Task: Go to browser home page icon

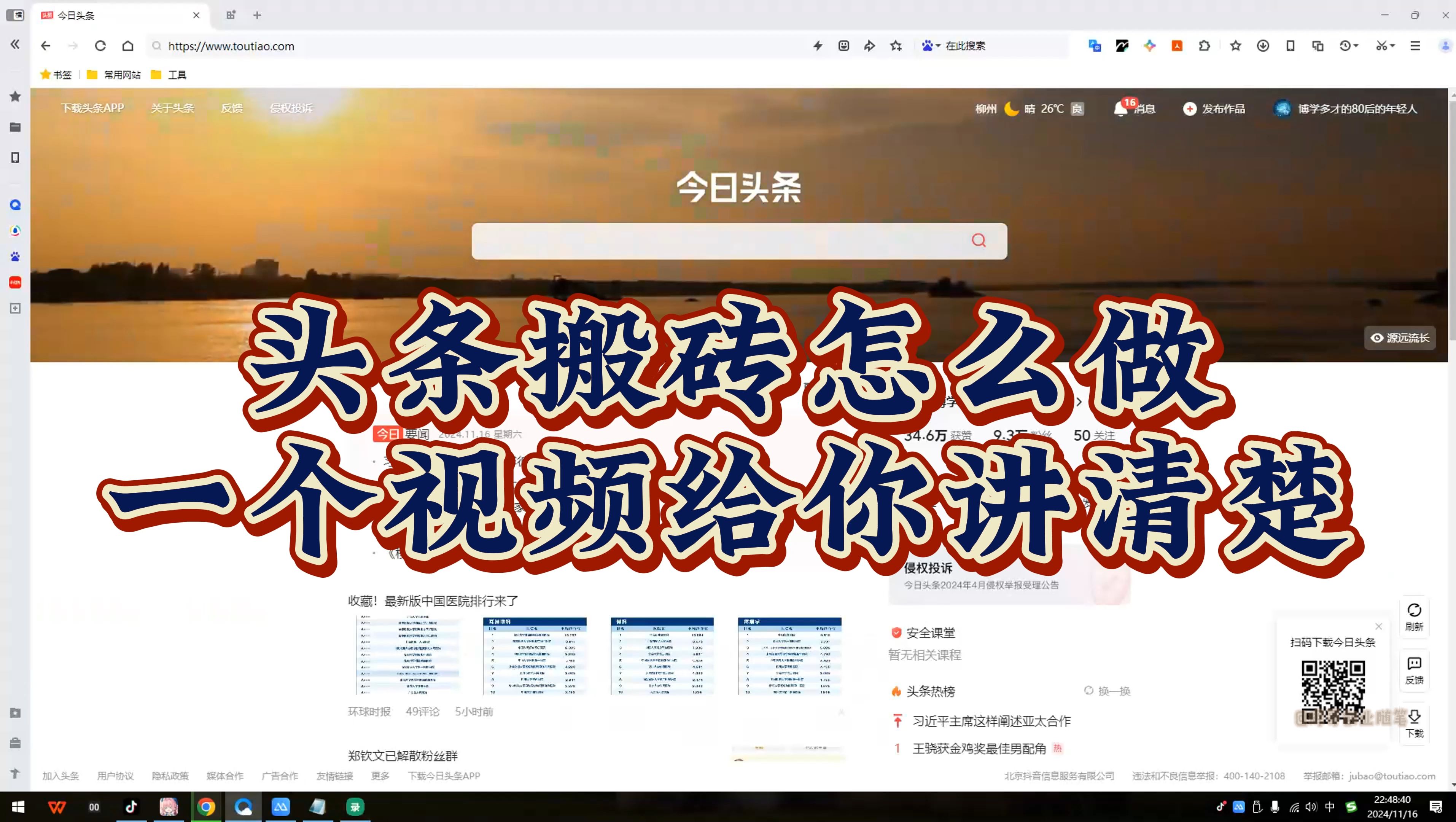Action: coord(128,46)
